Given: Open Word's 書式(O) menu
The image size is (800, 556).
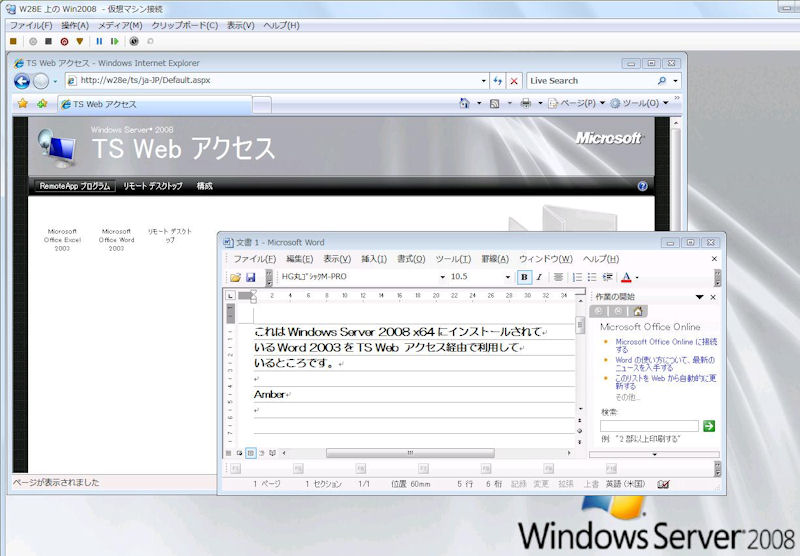Looking at the screenshot, I should pyautogui.click(x=411, y=259).
